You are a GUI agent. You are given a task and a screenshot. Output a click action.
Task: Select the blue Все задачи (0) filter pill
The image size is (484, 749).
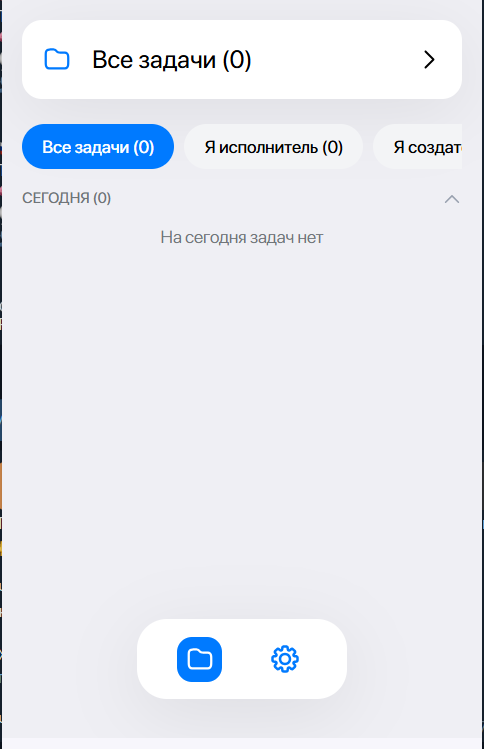point(98,147)
